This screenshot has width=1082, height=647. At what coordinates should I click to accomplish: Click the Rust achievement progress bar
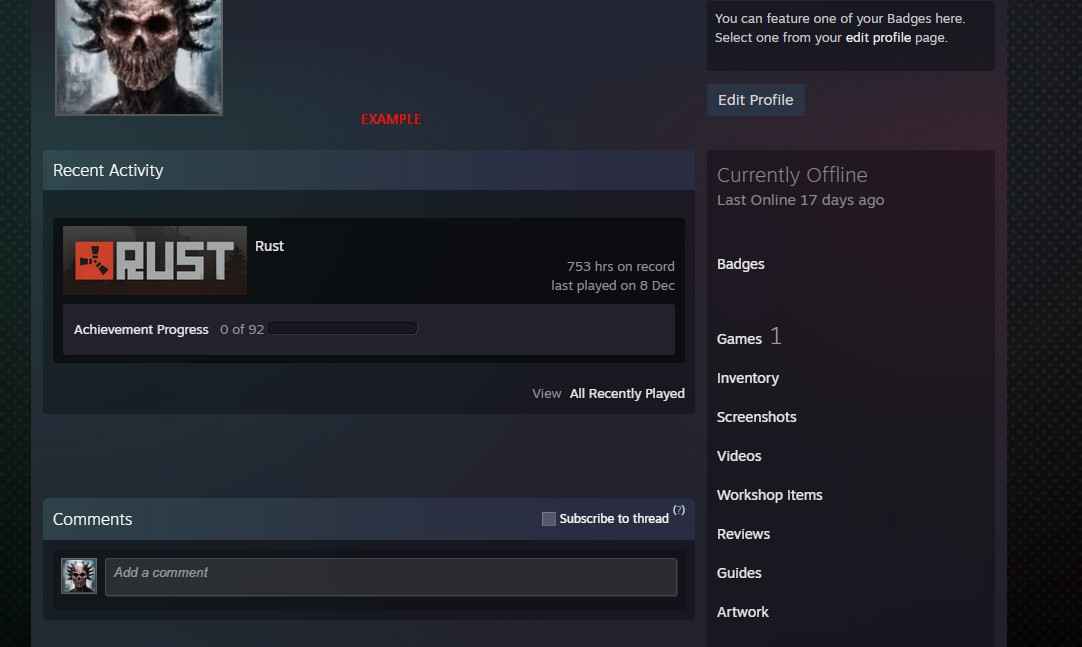pyautogui.click(x=342, y=329)
